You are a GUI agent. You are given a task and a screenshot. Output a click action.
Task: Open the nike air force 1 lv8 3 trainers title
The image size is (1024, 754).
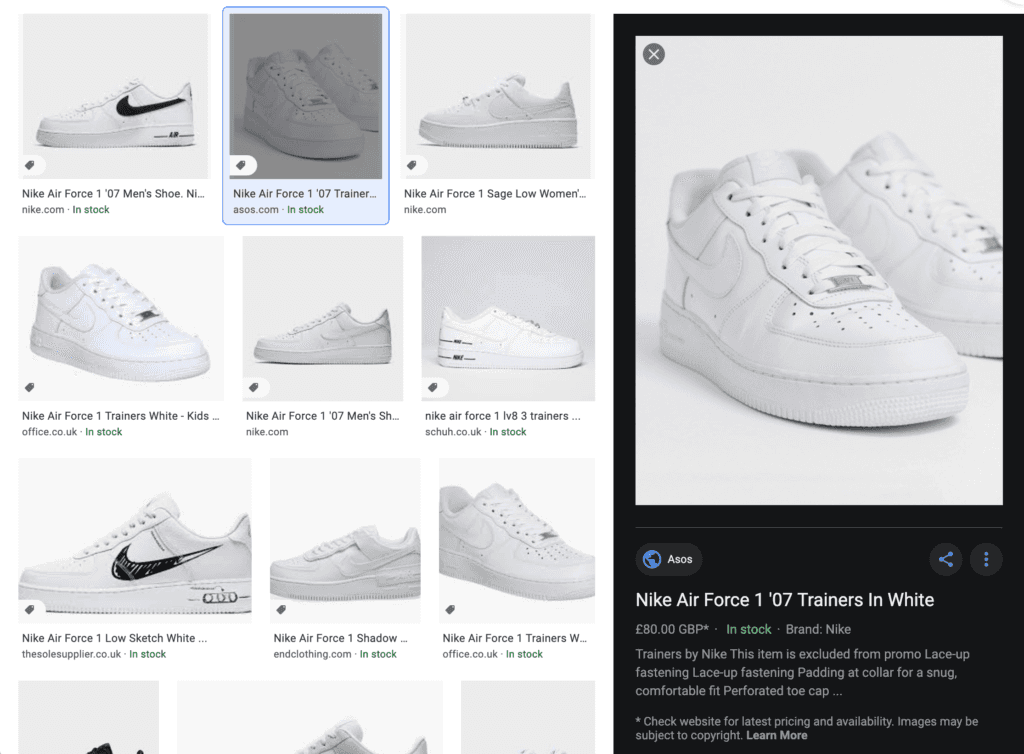coord(503,416)
